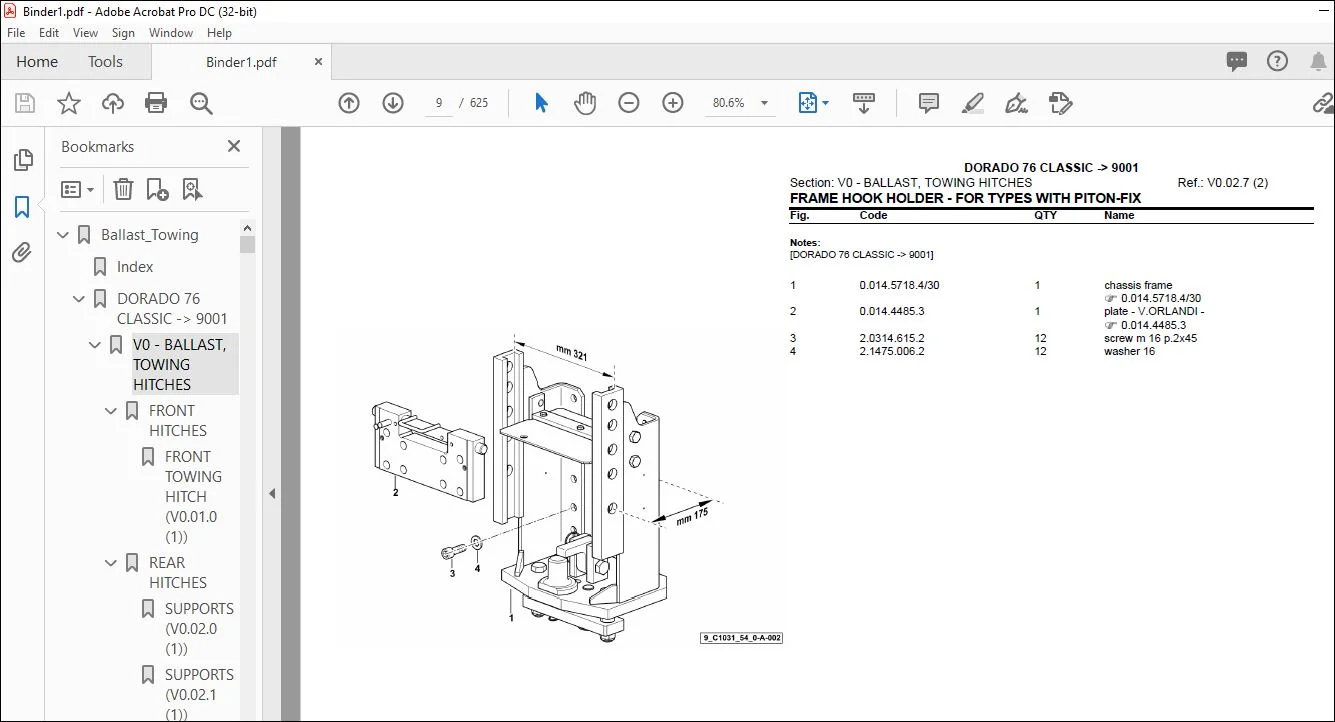Select the Index bookmark
This screenshot has height=722, width=1335.
pyautogui.click(x=135, y=267)
